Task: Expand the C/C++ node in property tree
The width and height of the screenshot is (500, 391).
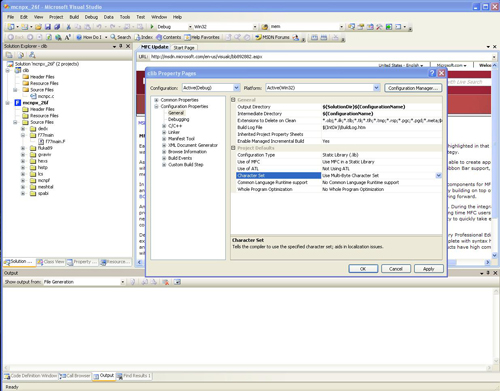Action: [164, 126]
